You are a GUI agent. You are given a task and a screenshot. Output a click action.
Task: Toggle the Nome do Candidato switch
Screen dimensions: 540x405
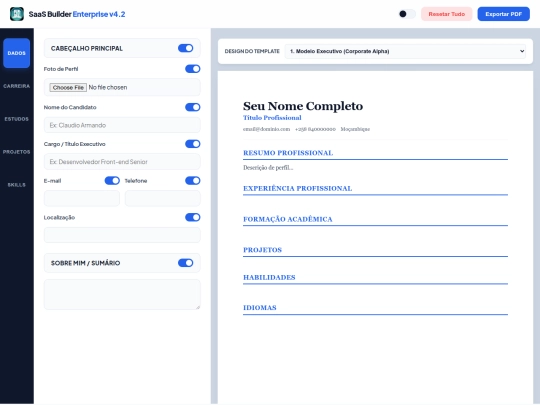(x=193, y=107)
